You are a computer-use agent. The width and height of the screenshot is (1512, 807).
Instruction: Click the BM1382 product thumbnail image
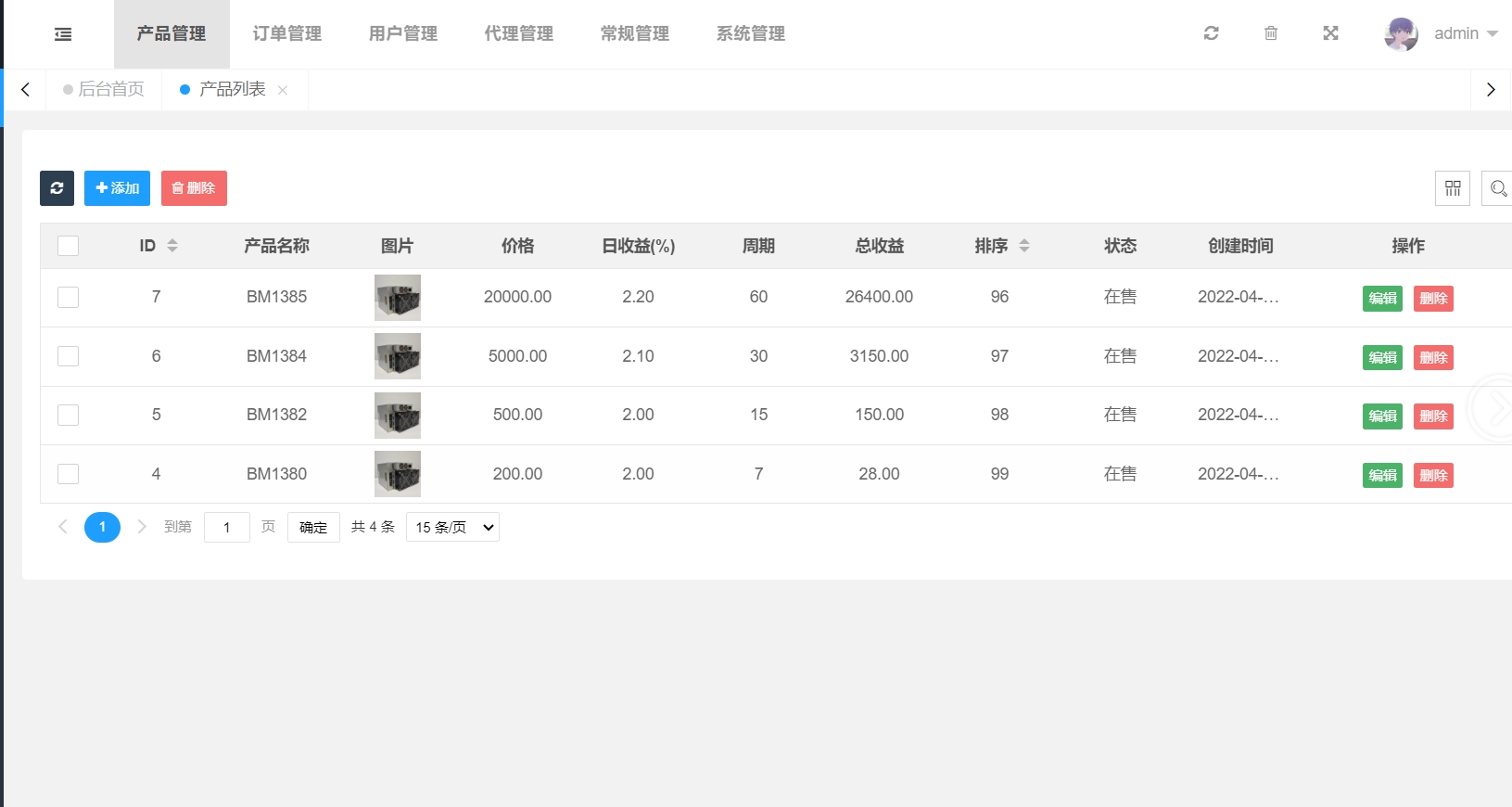click(397, 415)
